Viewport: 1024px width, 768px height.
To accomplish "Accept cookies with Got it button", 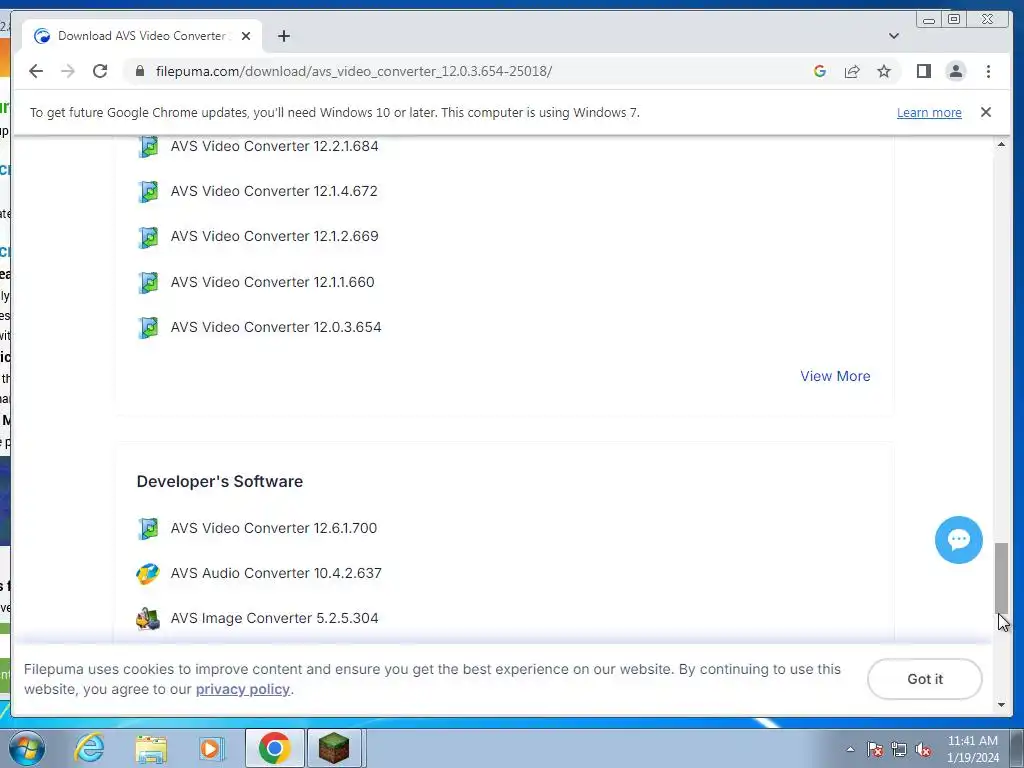I will (x=924, y=679).
